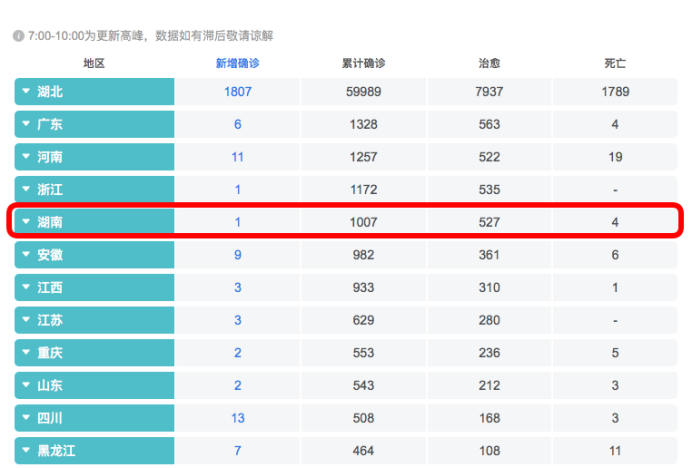Viewport: 692px width, 468px height.
Task: Expand the 重庆 row arrow
Action: point(26,353)
